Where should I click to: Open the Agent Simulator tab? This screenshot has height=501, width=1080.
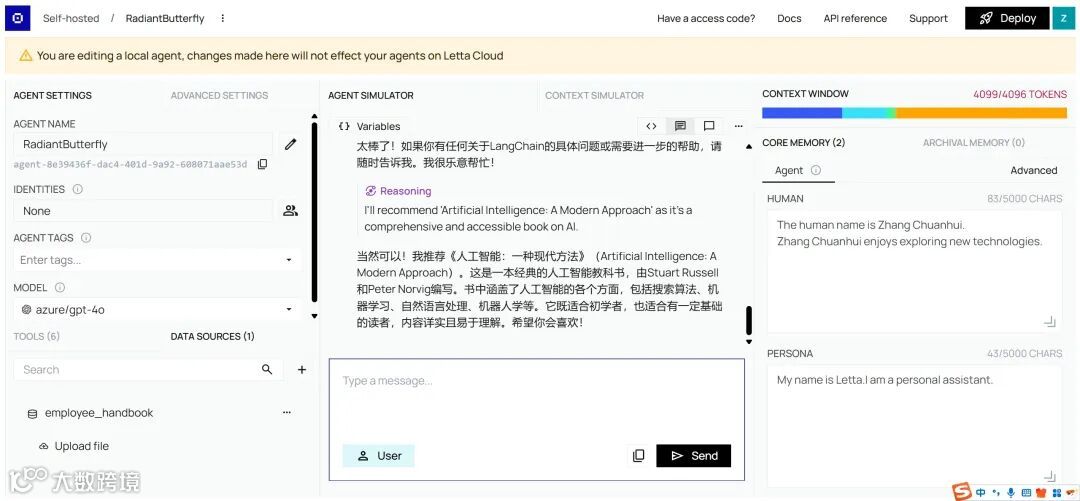pyautogui.click(x=371, y=95)
